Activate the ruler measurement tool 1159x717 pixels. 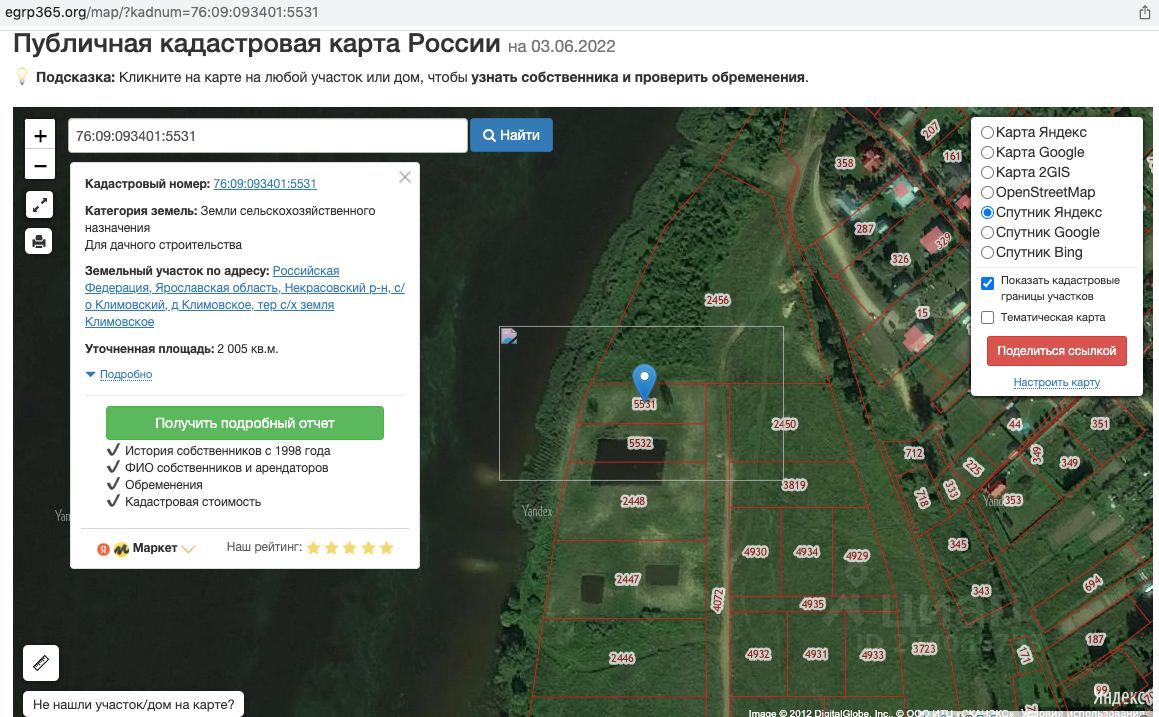click(x=41, y=663)
